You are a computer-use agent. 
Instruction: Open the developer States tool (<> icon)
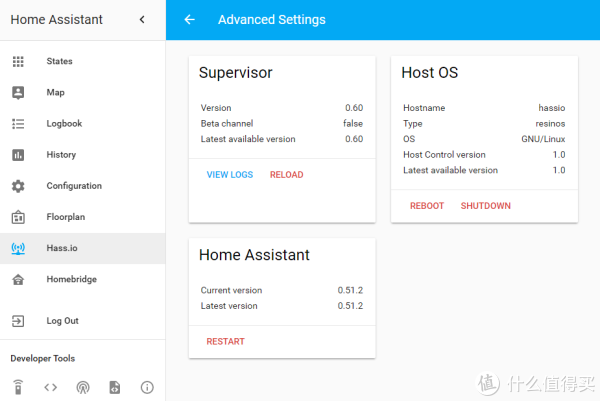(x=50, y=387)
